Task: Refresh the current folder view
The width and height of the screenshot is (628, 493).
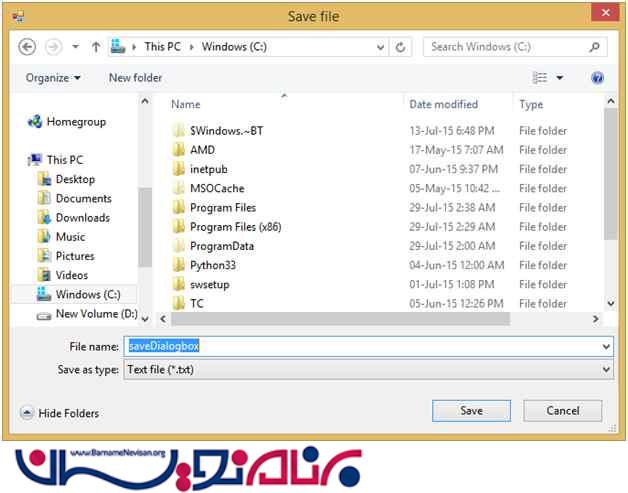Action: [401, 47]
